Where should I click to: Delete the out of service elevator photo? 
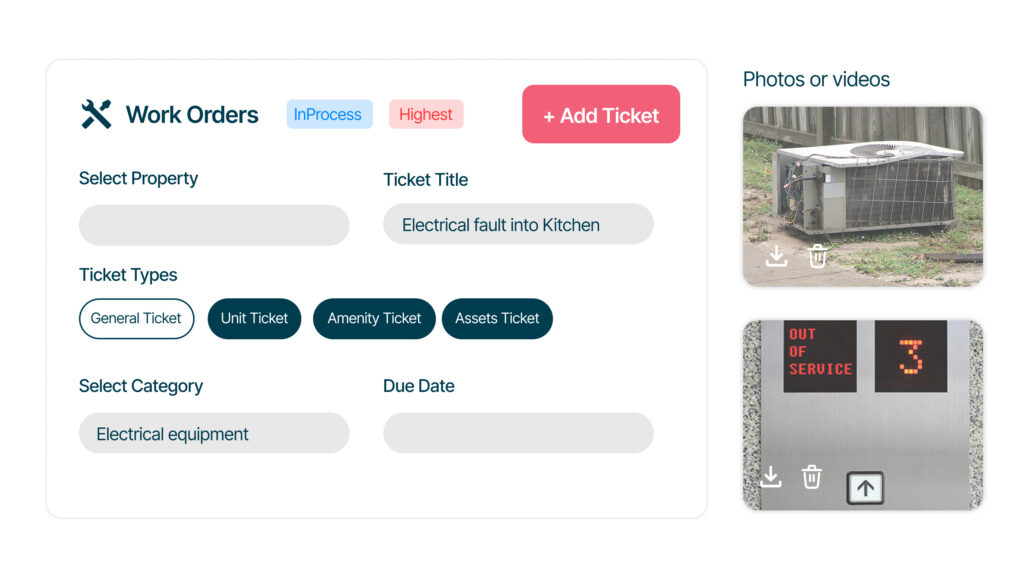point(812,477)
